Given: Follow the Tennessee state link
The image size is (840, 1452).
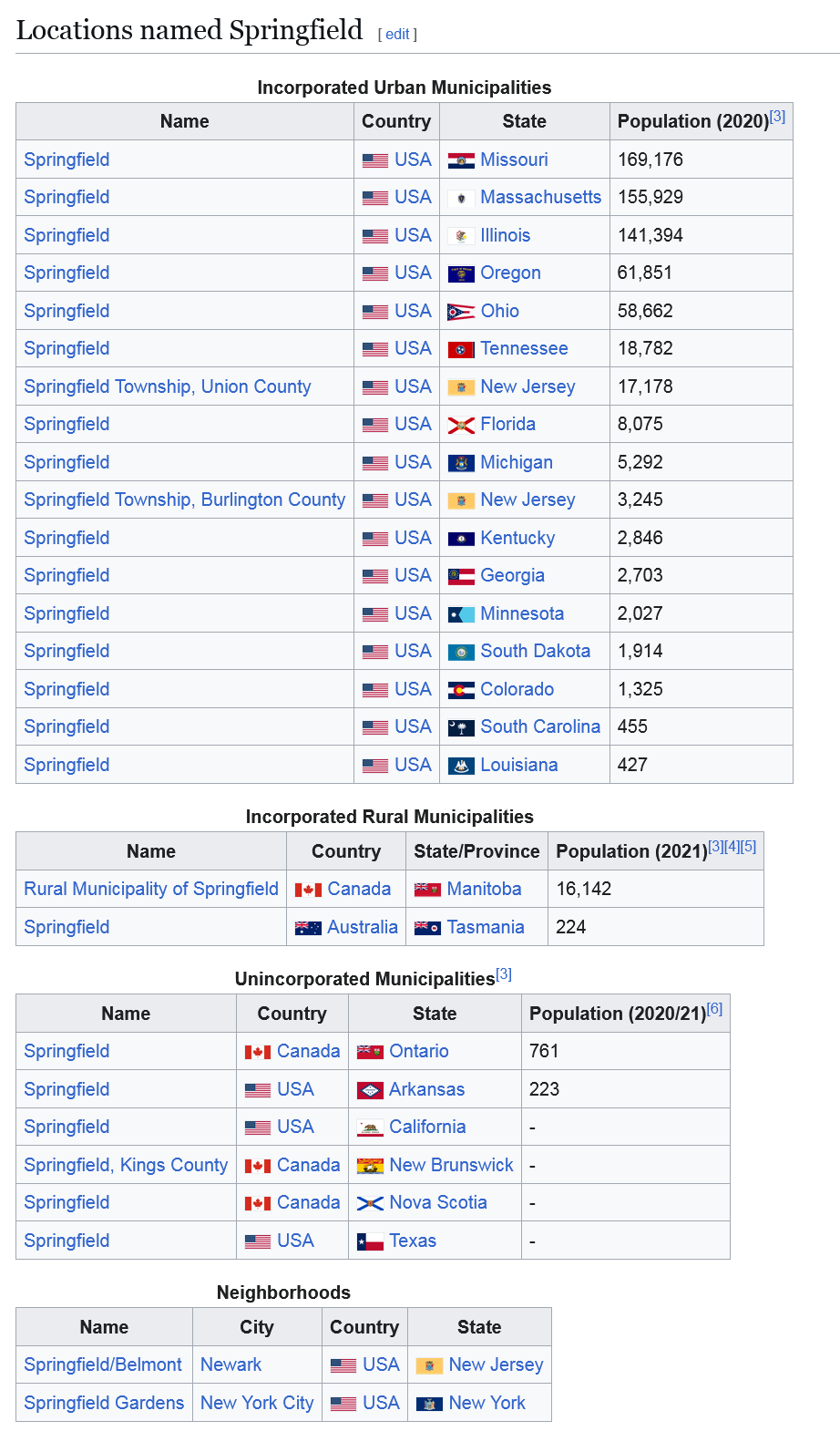Looking at the screenshot, I should coord(525,348).
